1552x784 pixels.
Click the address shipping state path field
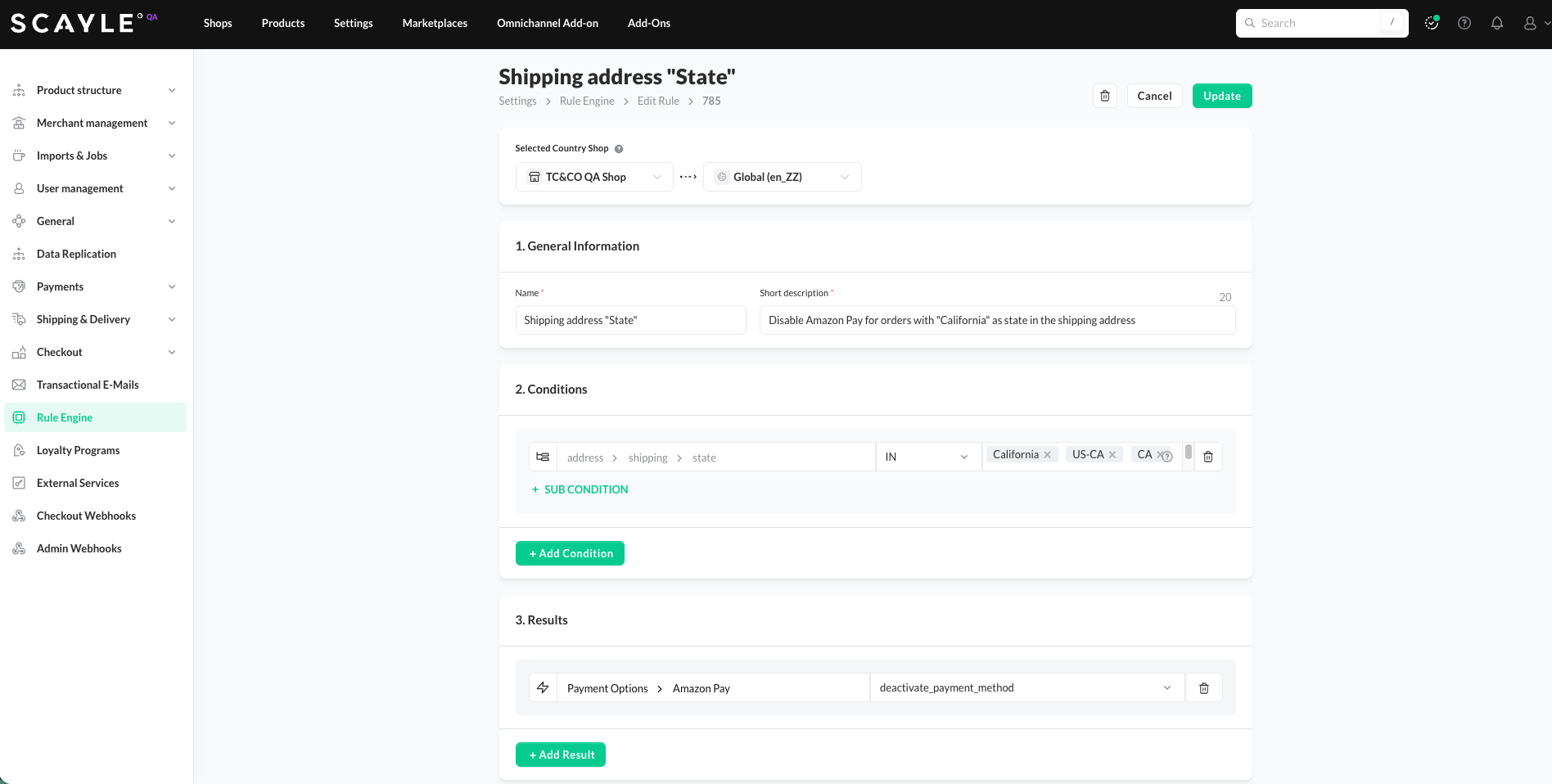[716, 457]
